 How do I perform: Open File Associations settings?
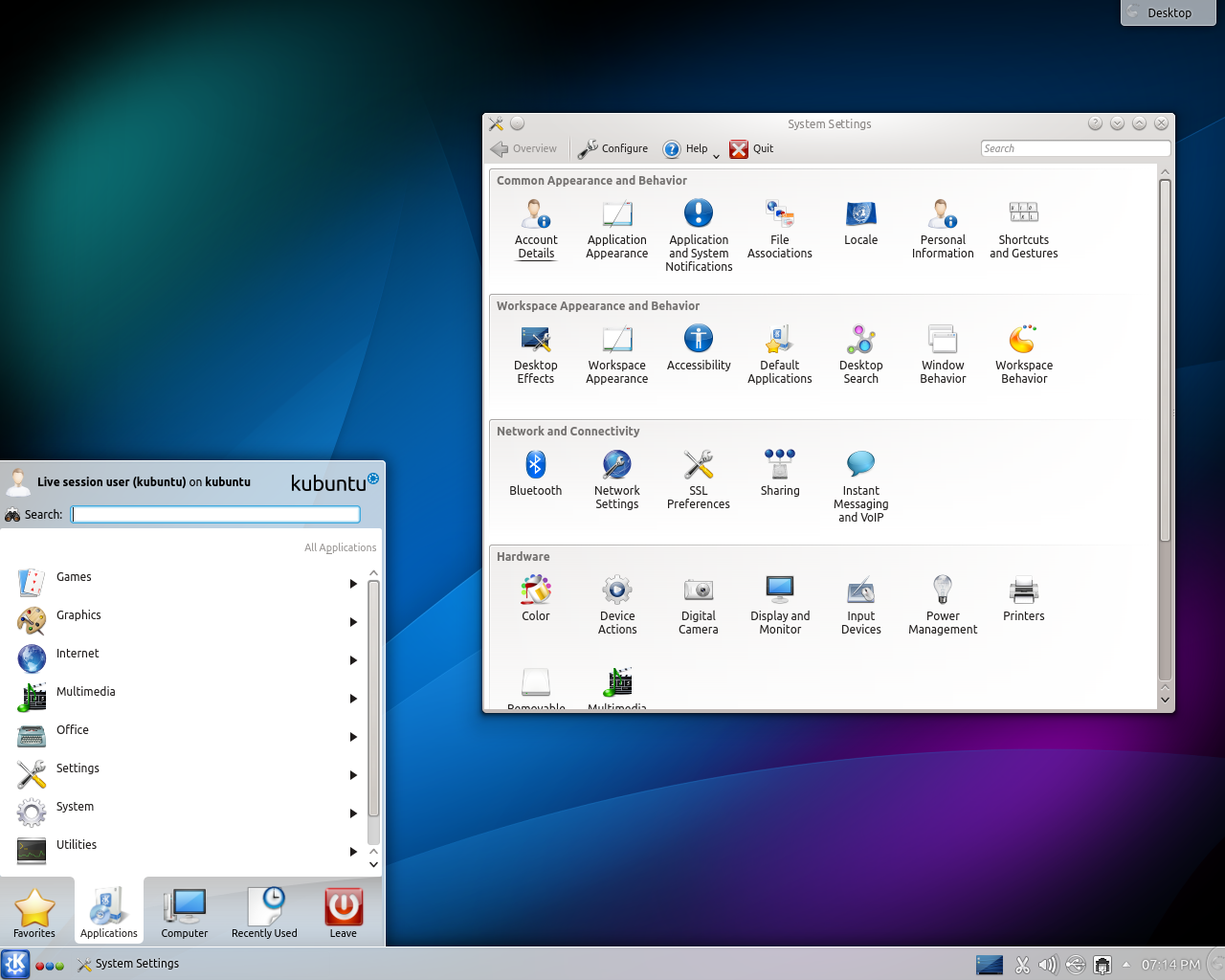pyautogui.click(x=780, y=230)
